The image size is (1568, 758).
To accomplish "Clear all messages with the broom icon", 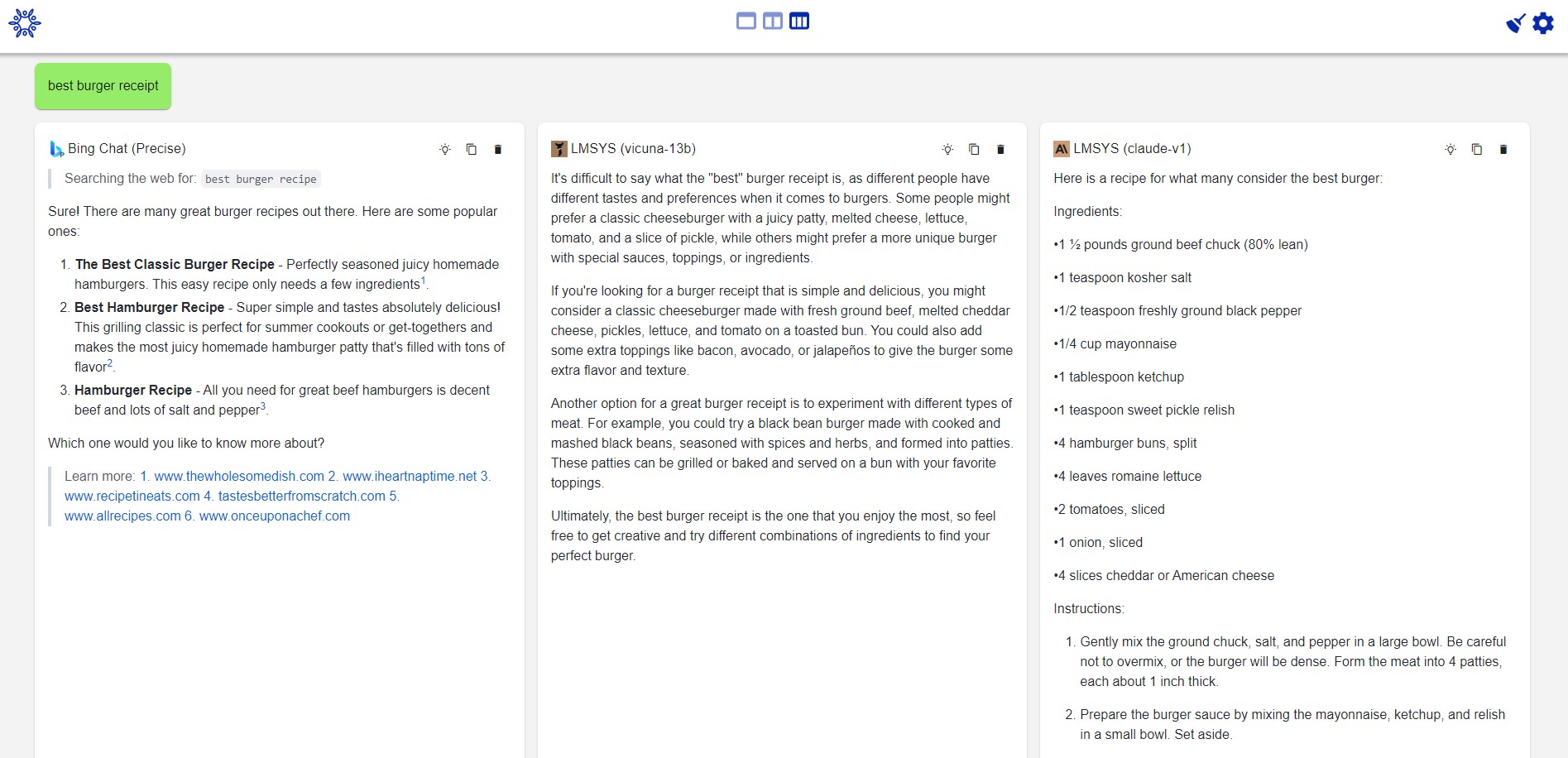I will (1516, 23).
